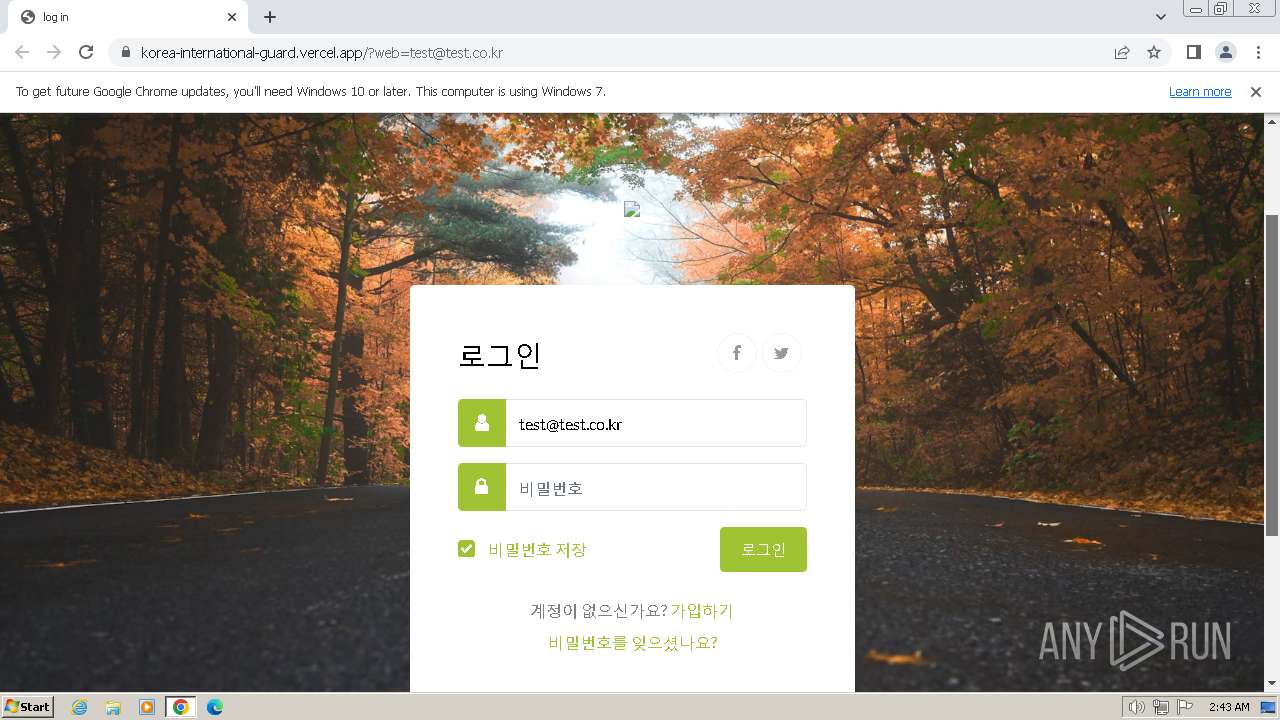Click the email field with test@test.co.kr
Screen dimensions: 1280x720
click(656, 423)
